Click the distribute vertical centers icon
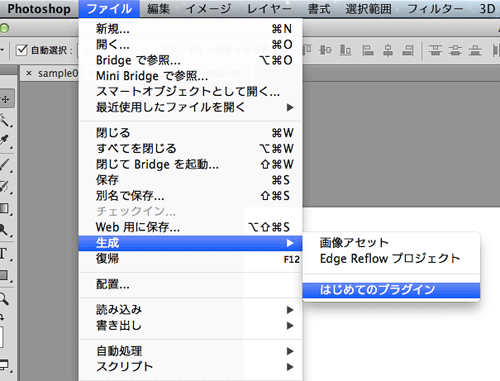 click(x=455, y=50)
